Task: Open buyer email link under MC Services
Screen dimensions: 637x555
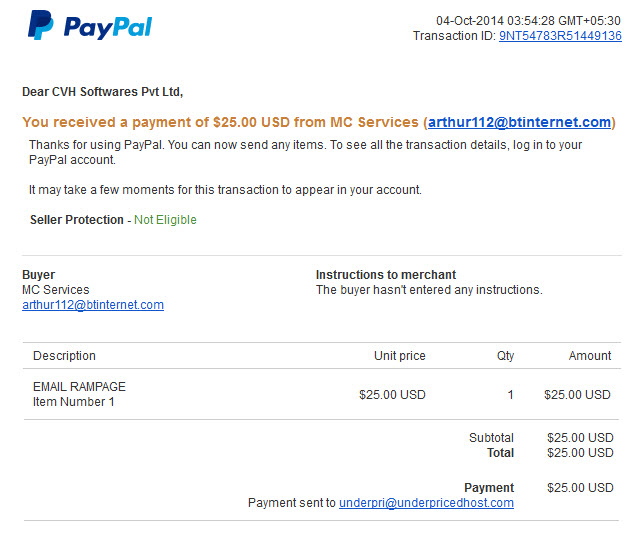Action: tap(93, 305)
